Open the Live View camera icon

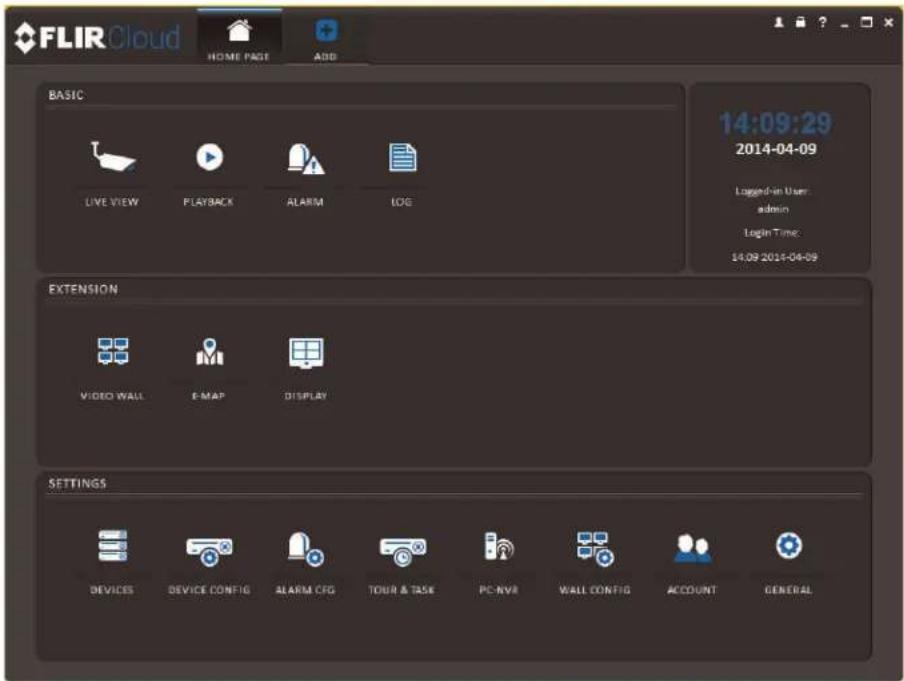pos(114,157)
